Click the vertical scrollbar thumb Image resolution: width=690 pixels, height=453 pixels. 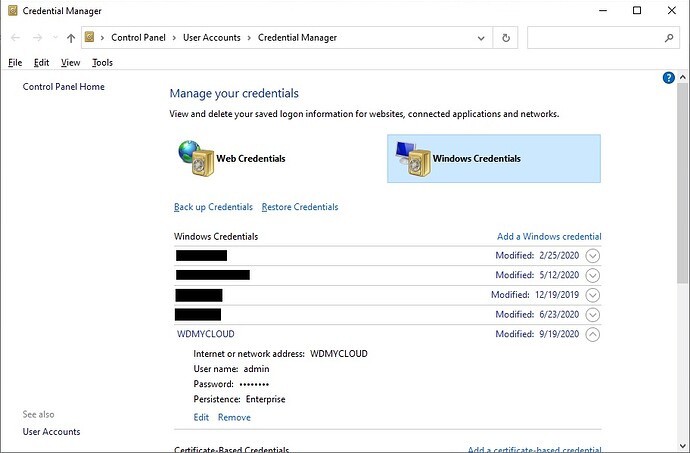[x=683, y=183]
